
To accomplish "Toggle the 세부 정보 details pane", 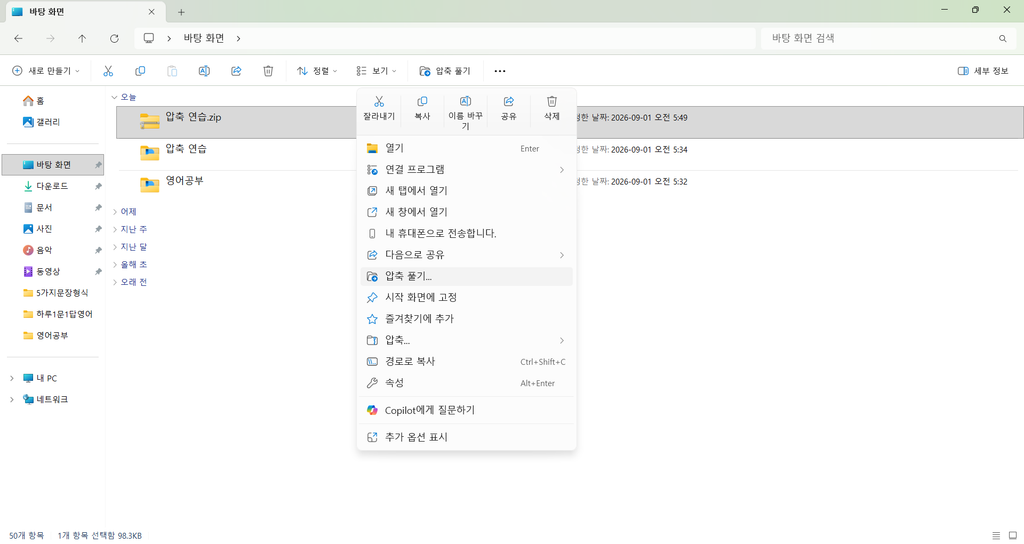I will tap(983, 71).
